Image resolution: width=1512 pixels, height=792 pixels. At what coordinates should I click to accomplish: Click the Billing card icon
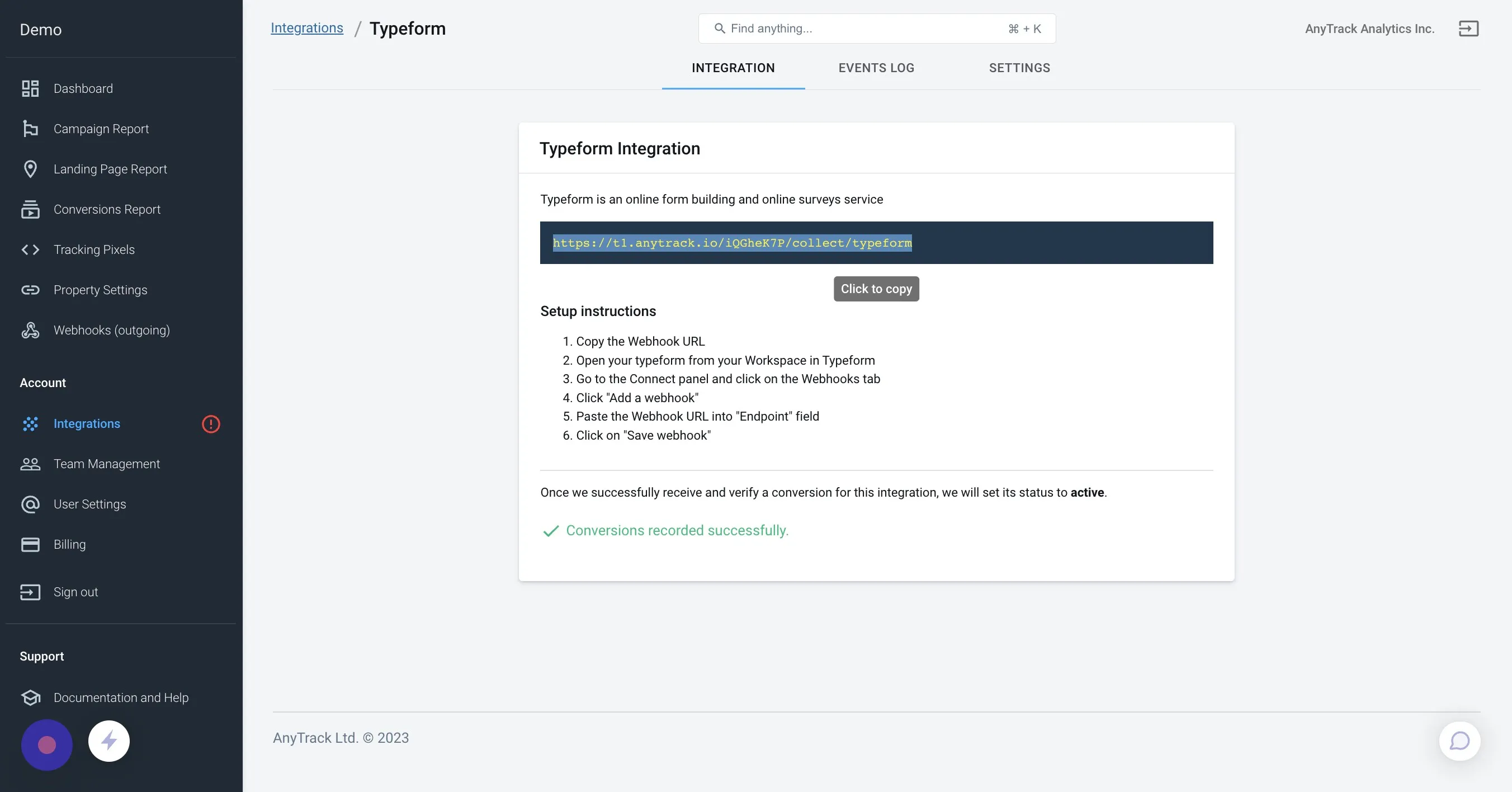pyautogui.click(x=30, y=544)
